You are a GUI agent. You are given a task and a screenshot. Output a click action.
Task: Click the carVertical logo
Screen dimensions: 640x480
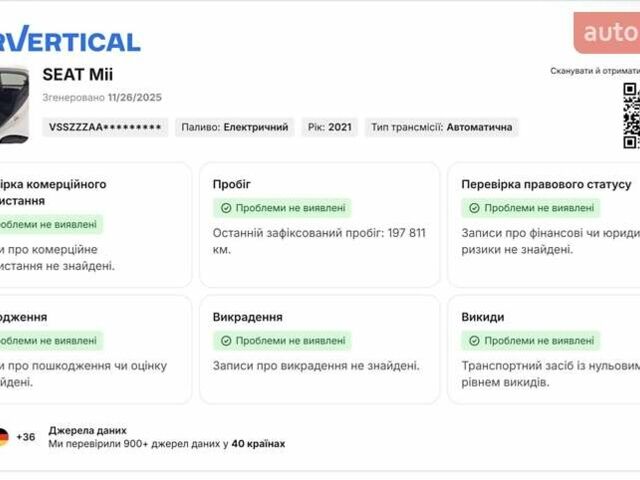tap(70, 39)
